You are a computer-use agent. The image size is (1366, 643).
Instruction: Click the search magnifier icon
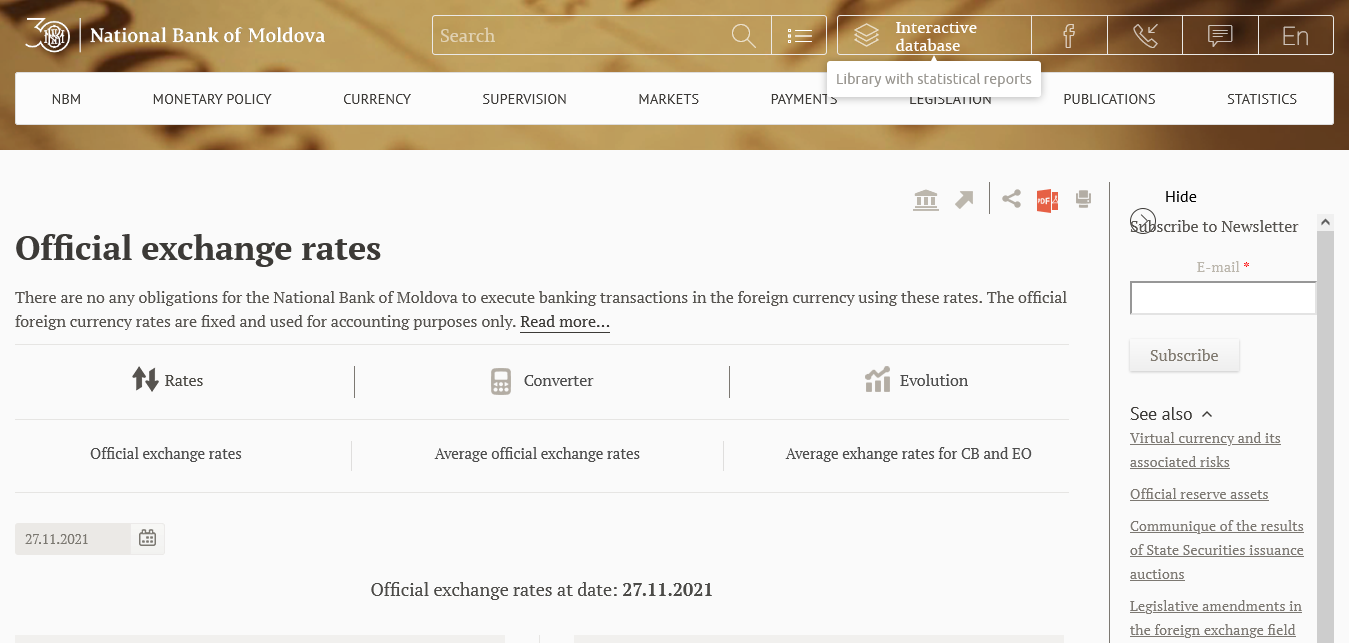(743, 36)
